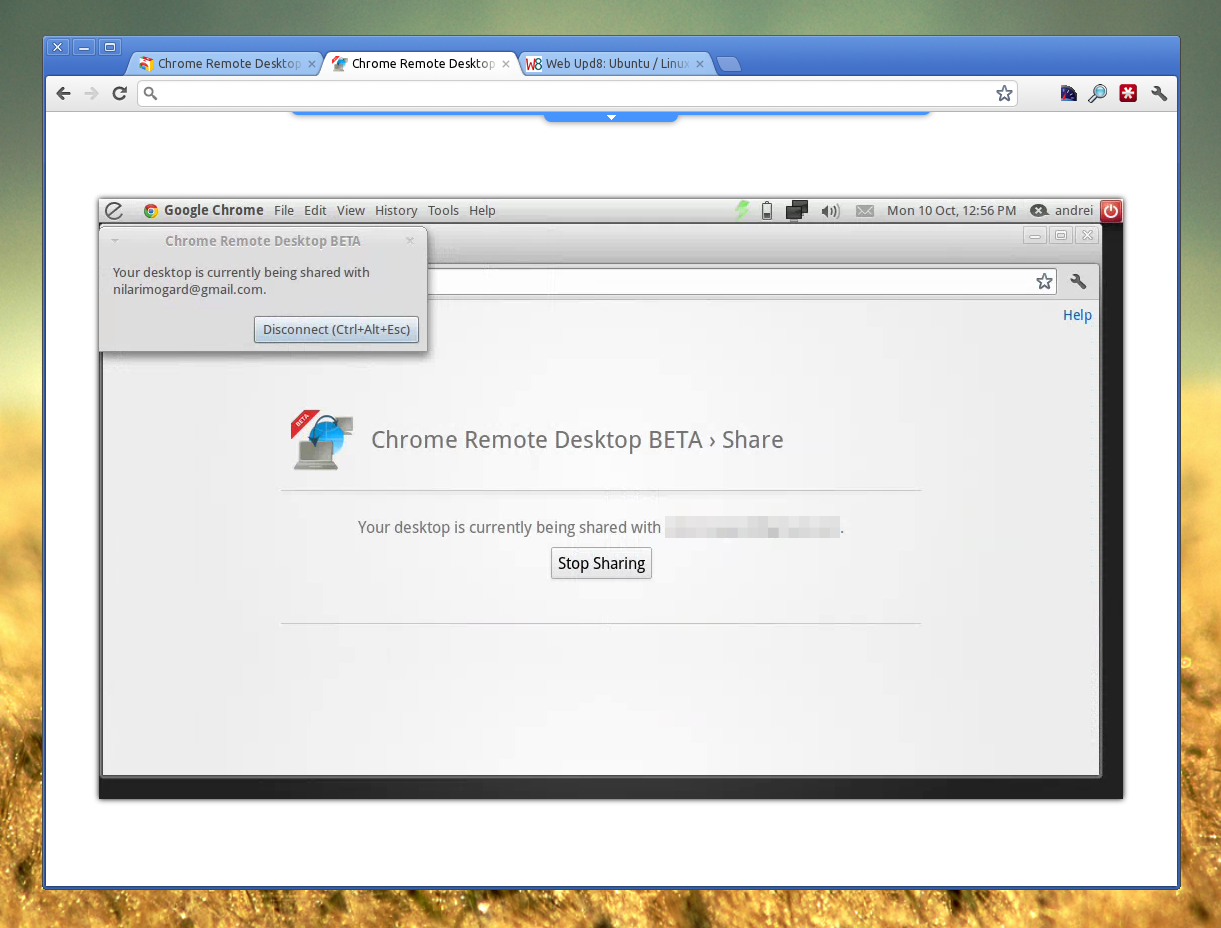Screen dimensions: 1221x928
Task: Close the first Chrome Remote Desktop tab
Action: coord(312,63)
